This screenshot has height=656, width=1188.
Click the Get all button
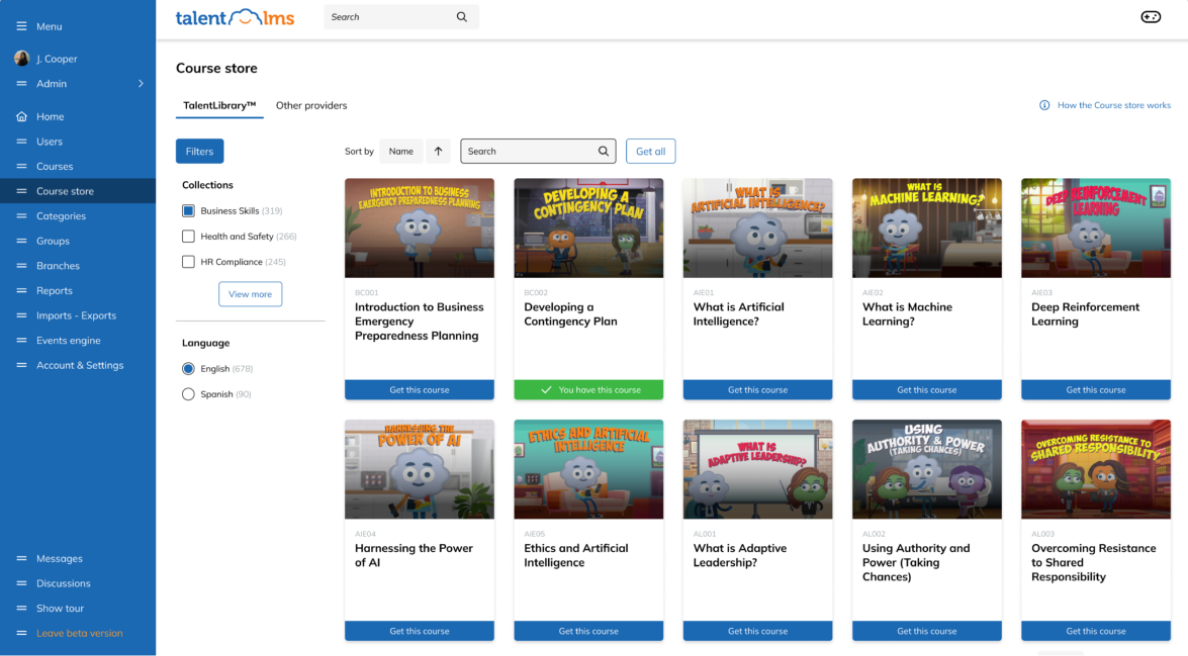(x=651, y=151)
